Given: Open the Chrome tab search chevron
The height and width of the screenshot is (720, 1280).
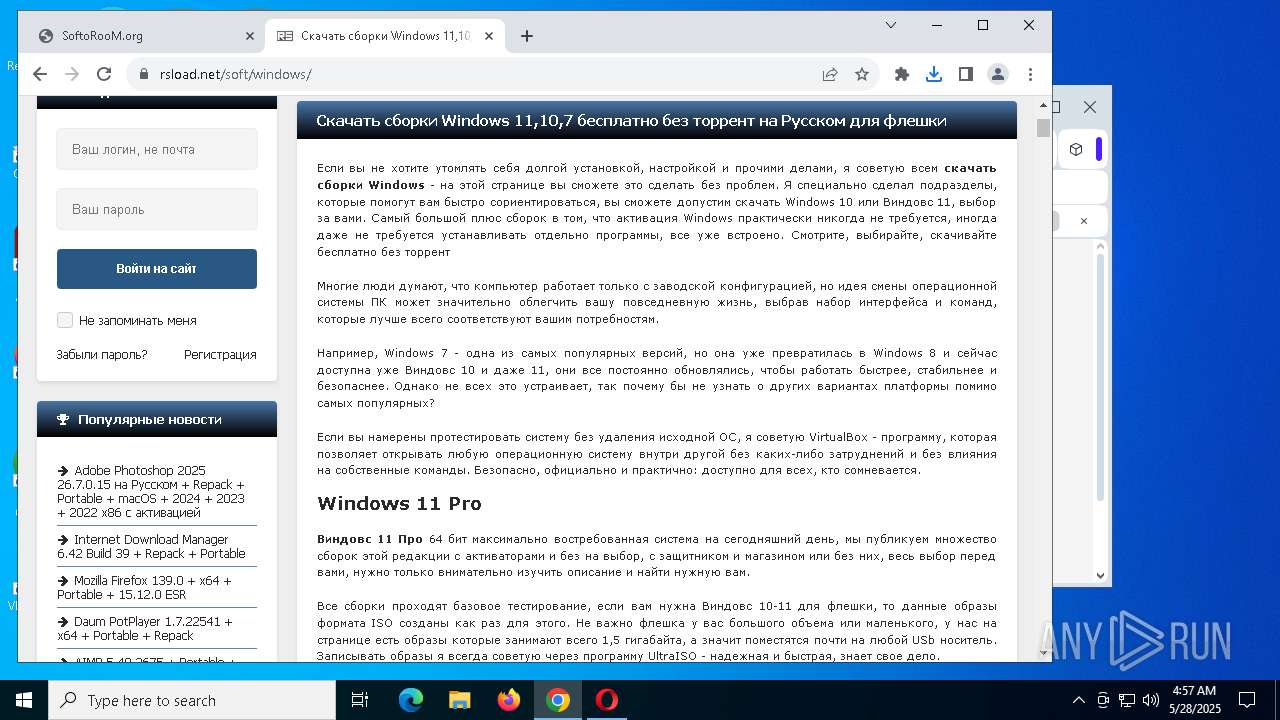Looking at the screenshot, I should tap(891, 25).
